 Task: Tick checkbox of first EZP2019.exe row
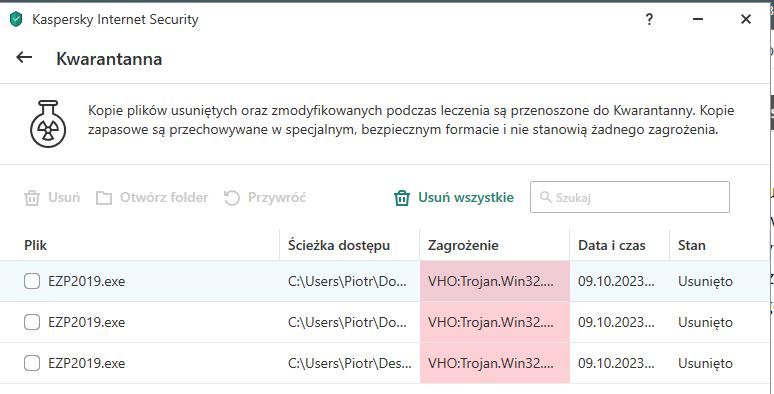tap(32, 281)
